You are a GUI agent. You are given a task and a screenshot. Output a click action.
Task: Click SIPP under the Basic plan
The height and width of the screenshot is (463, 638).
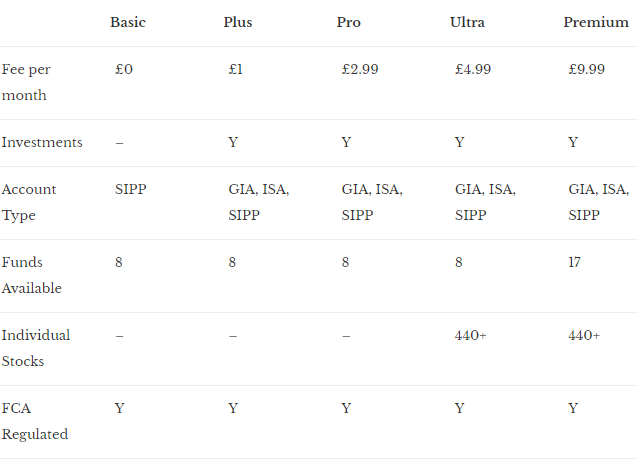(x=131, y=189)
